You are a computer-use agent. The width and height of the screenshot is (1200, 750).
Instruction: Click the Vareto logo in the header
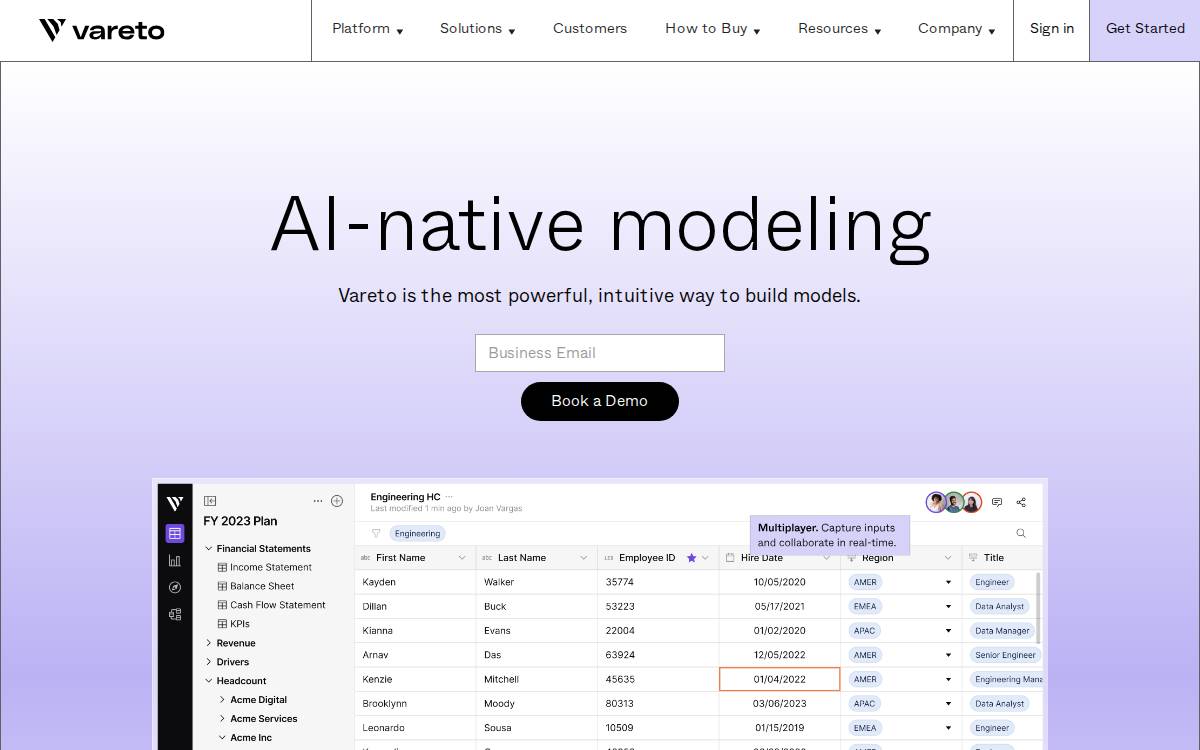[101, 30]
